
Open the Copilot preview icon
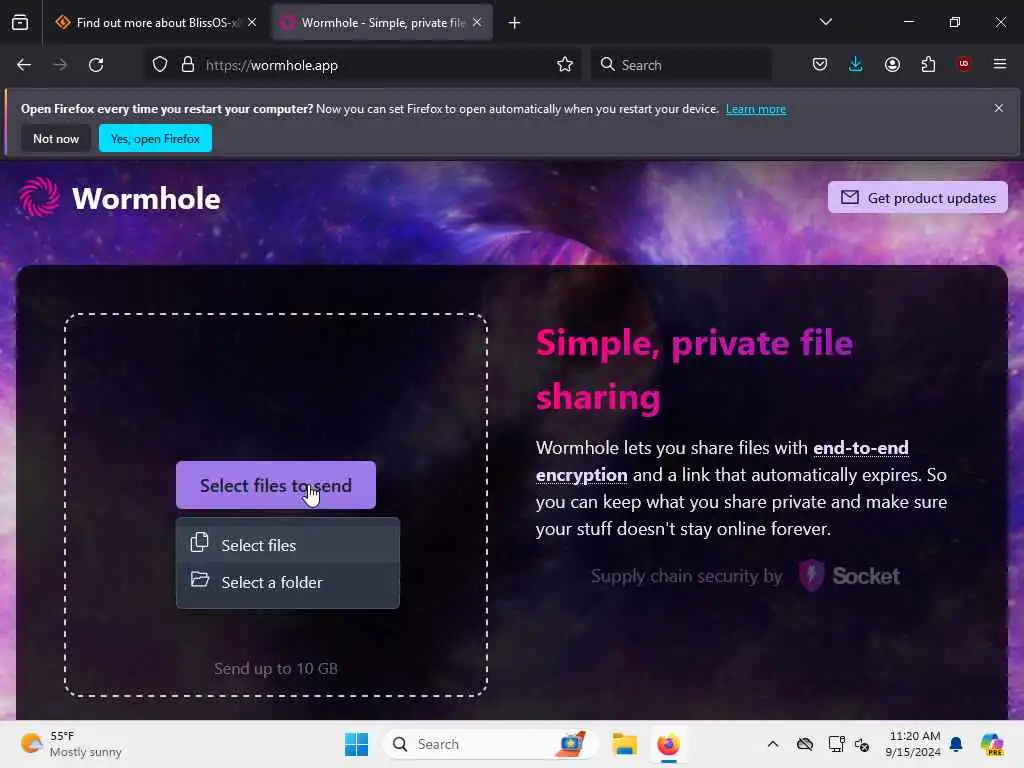coord(991,744)
